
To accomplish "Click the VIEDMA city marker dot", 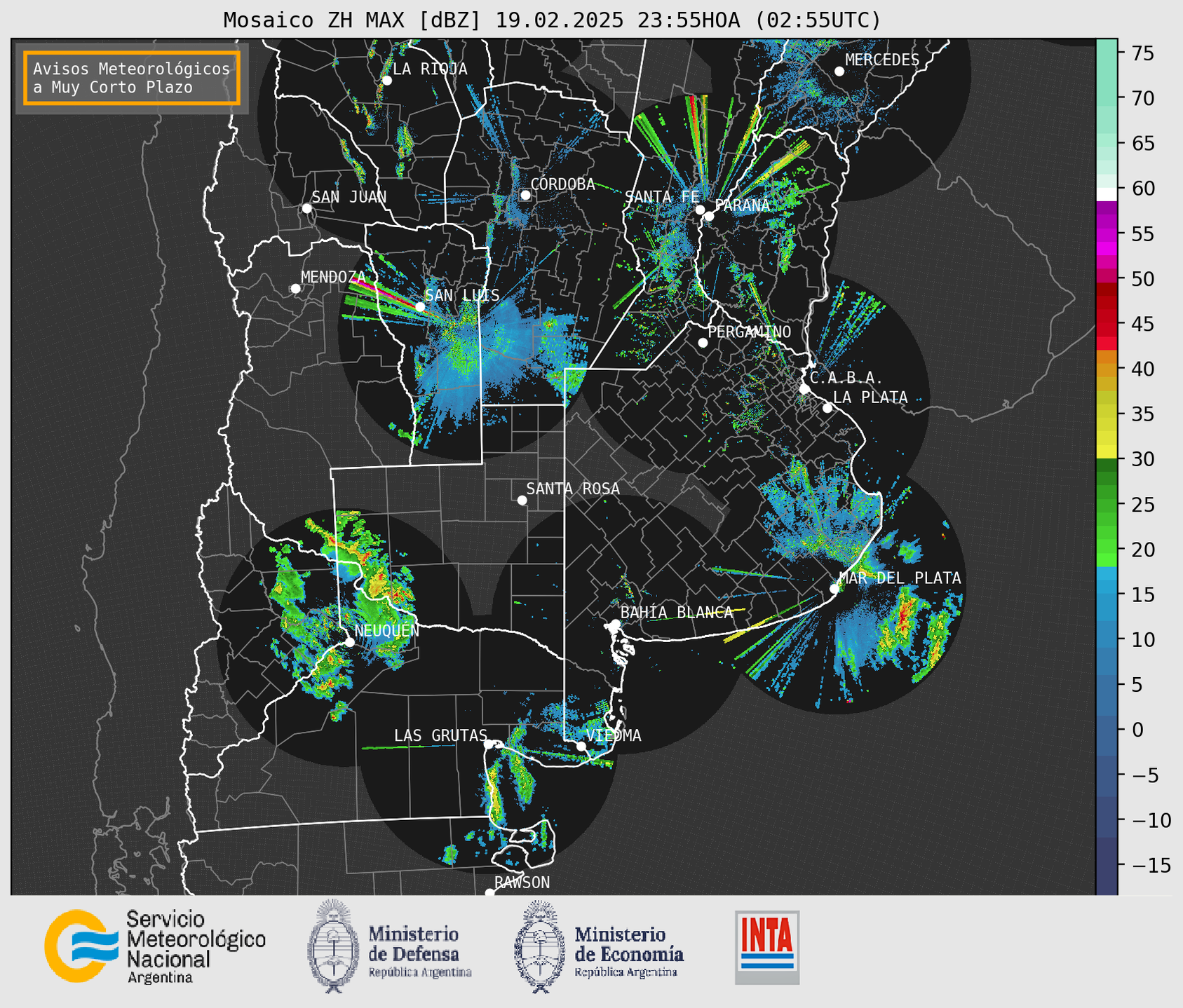I will tap(581, 746).
